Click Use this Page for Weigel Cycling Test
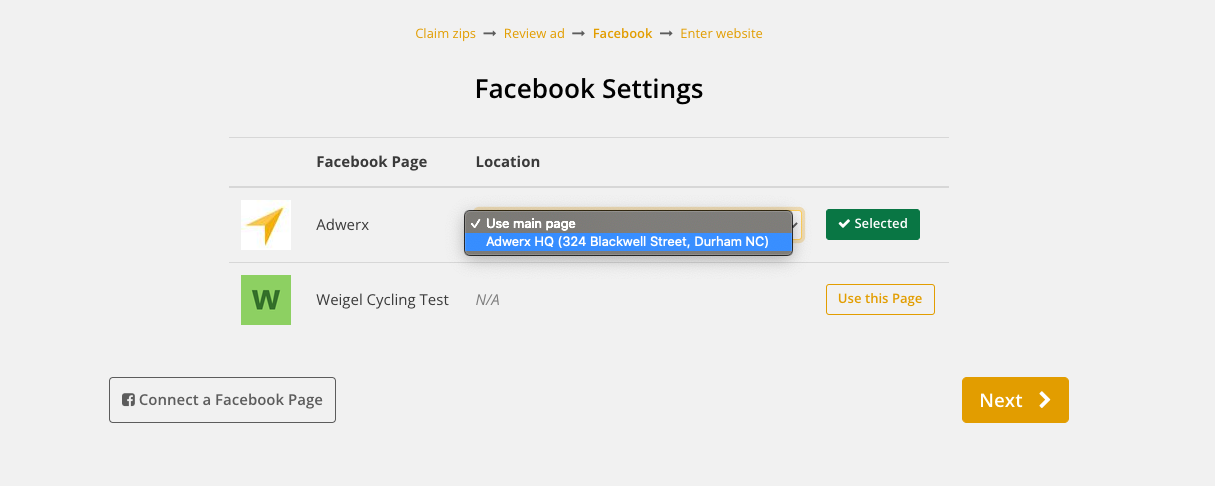Image resolution: width=1215 pixels, height=486 pixels. tap(880, 299)
